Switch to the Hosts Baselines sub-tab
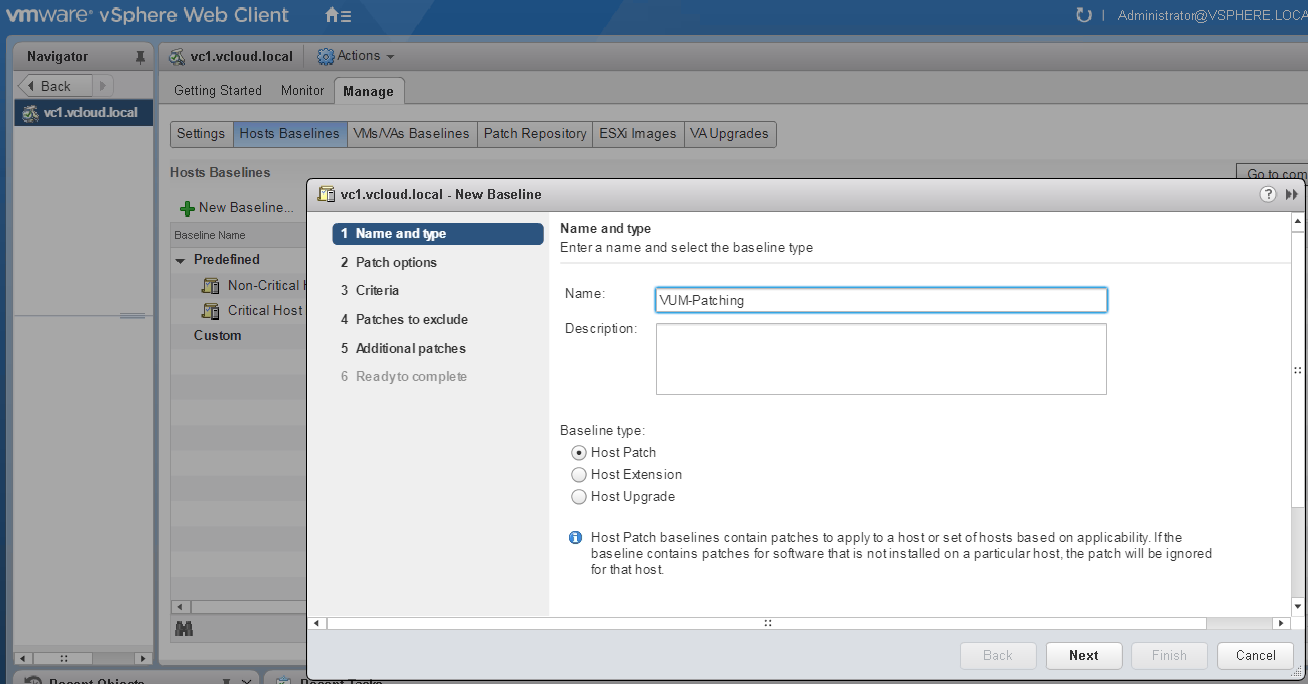The image size is (1308, 684). point(290,134)
